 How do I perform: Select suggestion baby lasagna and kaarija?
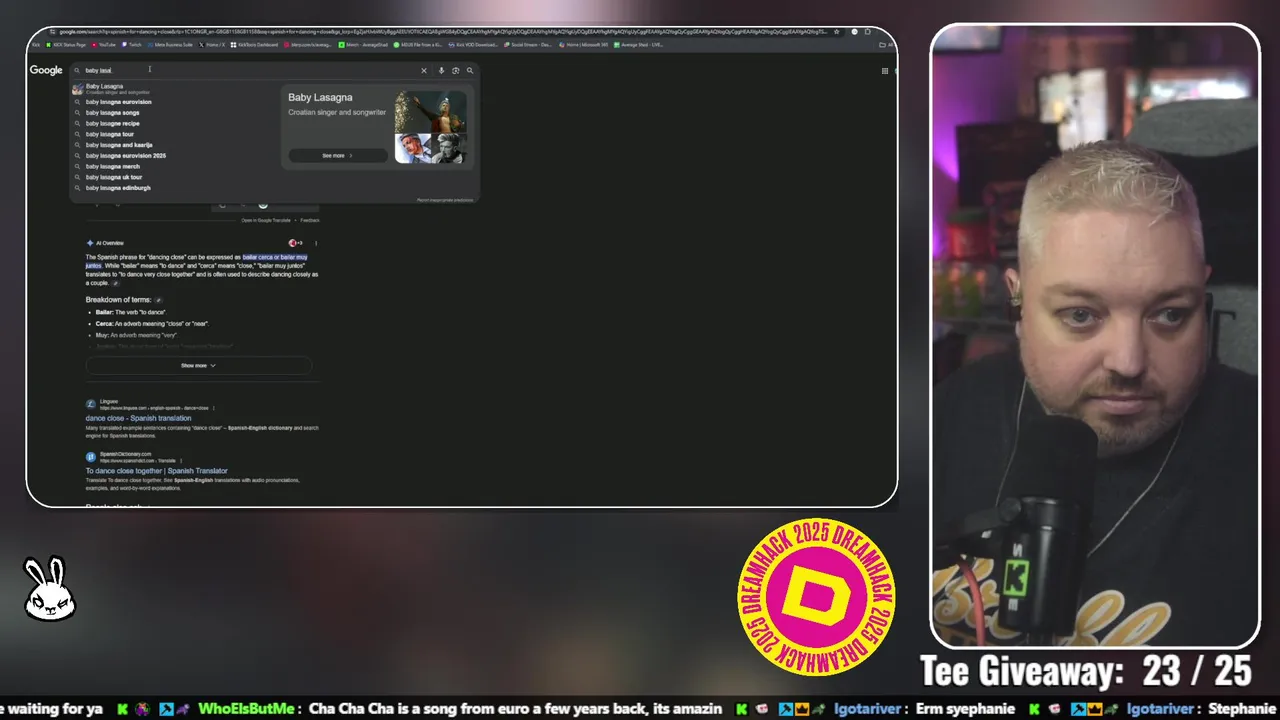(x=119, y=145)
